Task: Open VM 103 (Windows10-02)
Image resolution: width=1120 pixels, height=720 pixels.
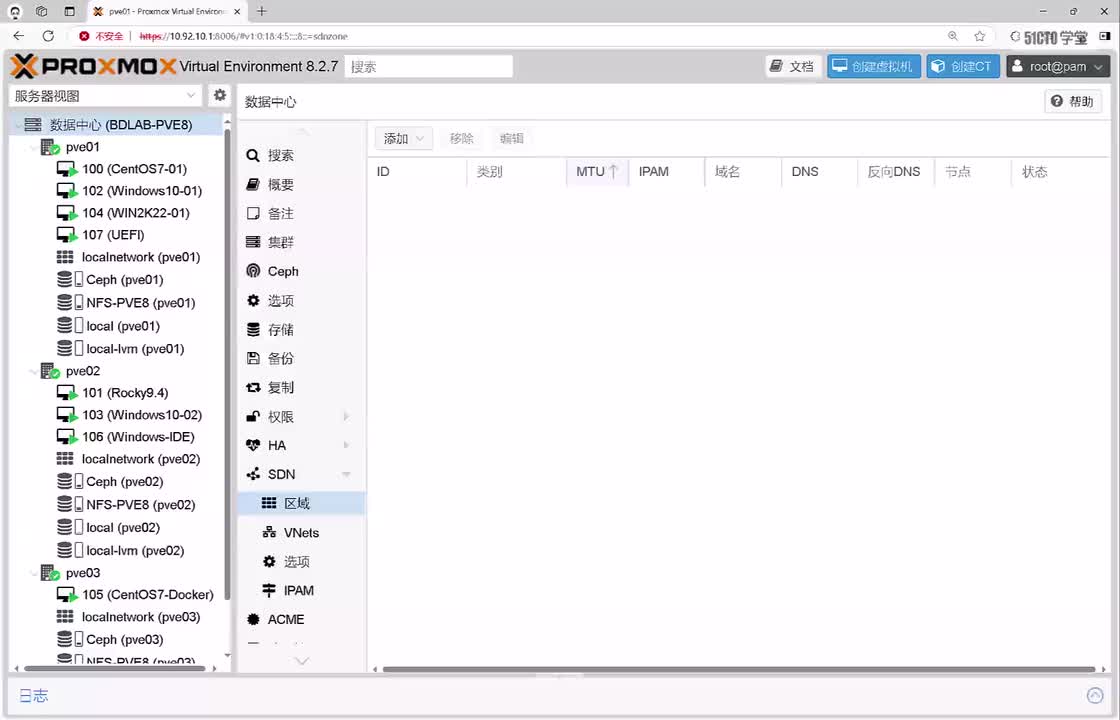Action: (141, 415)
